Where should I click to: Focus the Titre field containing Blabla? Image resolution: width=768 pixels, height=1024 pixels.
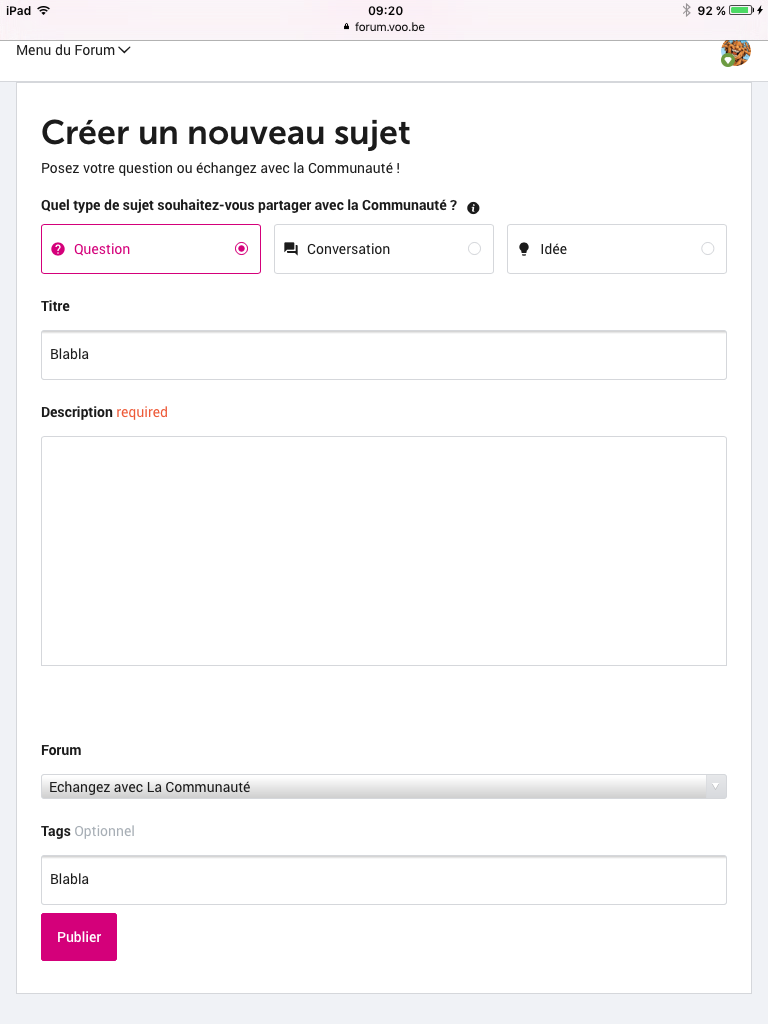pyautogui.click(x=384, y=355)
